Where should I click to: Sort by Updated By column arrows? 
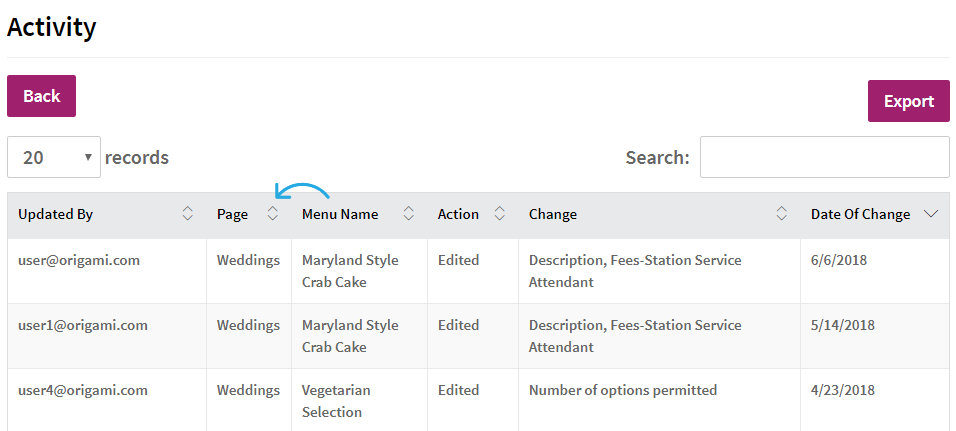188,213
